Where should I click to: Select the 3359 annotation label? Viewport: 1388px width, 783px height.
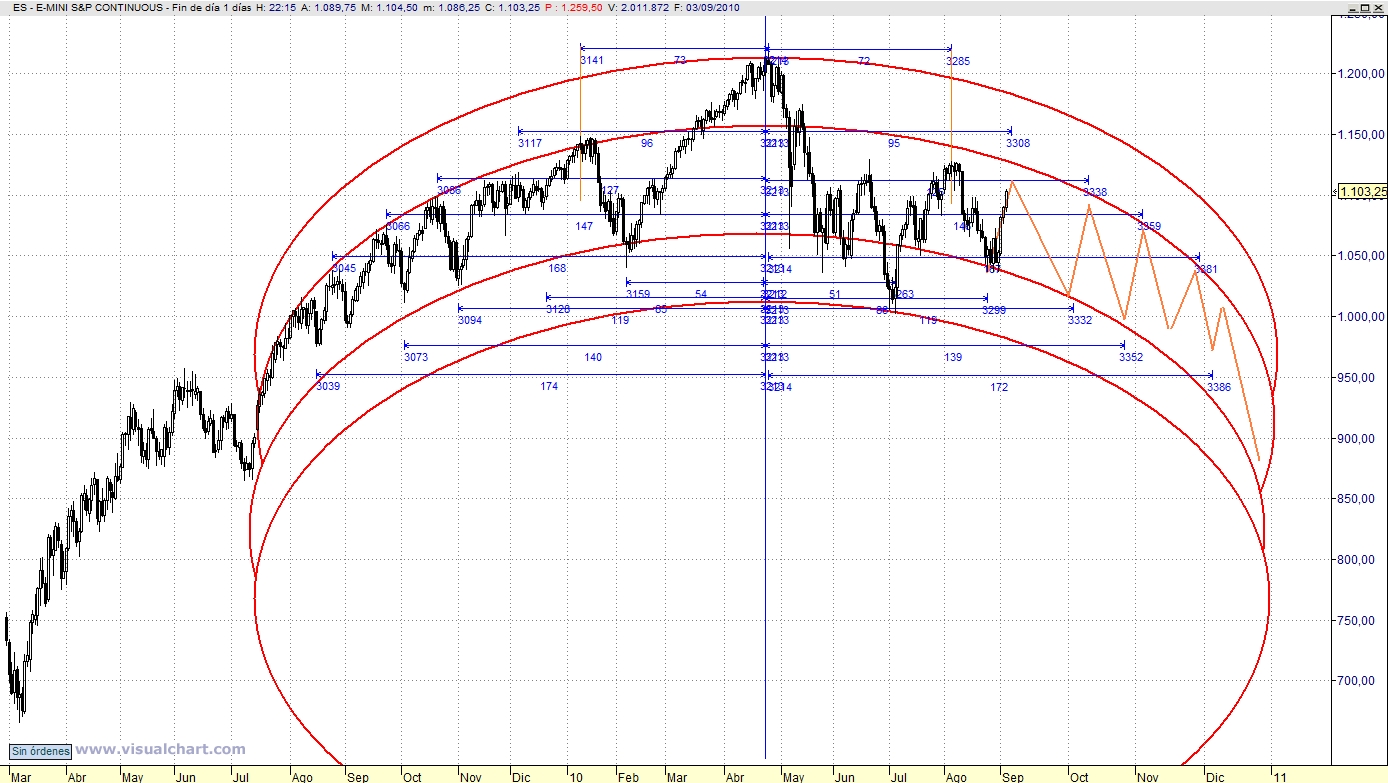coord(1149,227)
